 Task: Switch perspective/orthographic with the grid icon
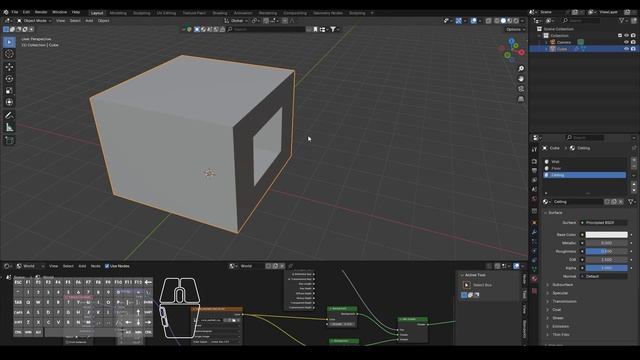(x=521, y=99)
